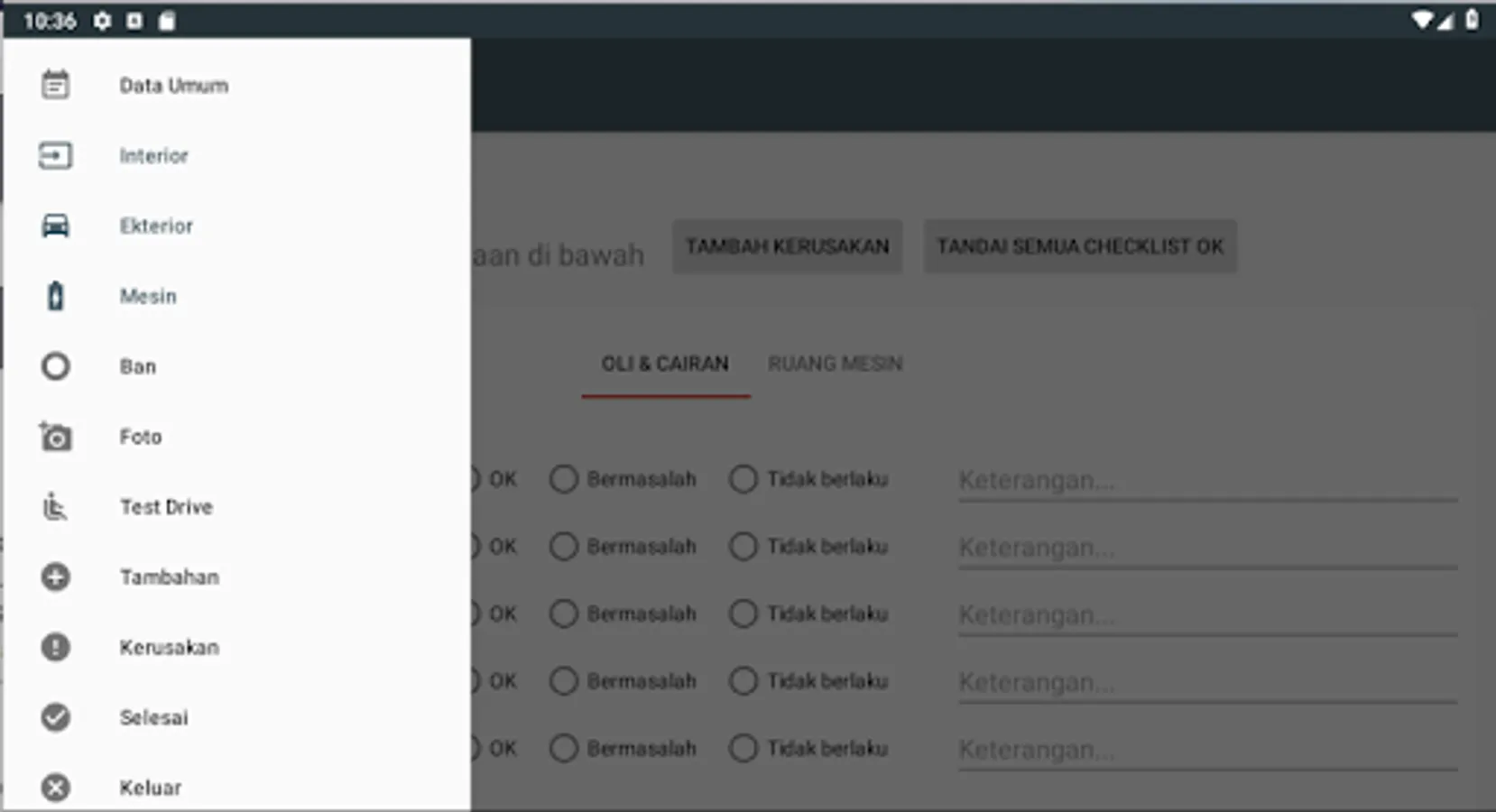
Task: Click the Wi-Fi status icon
Action: pyautogui.click(x=1422, y=20)
